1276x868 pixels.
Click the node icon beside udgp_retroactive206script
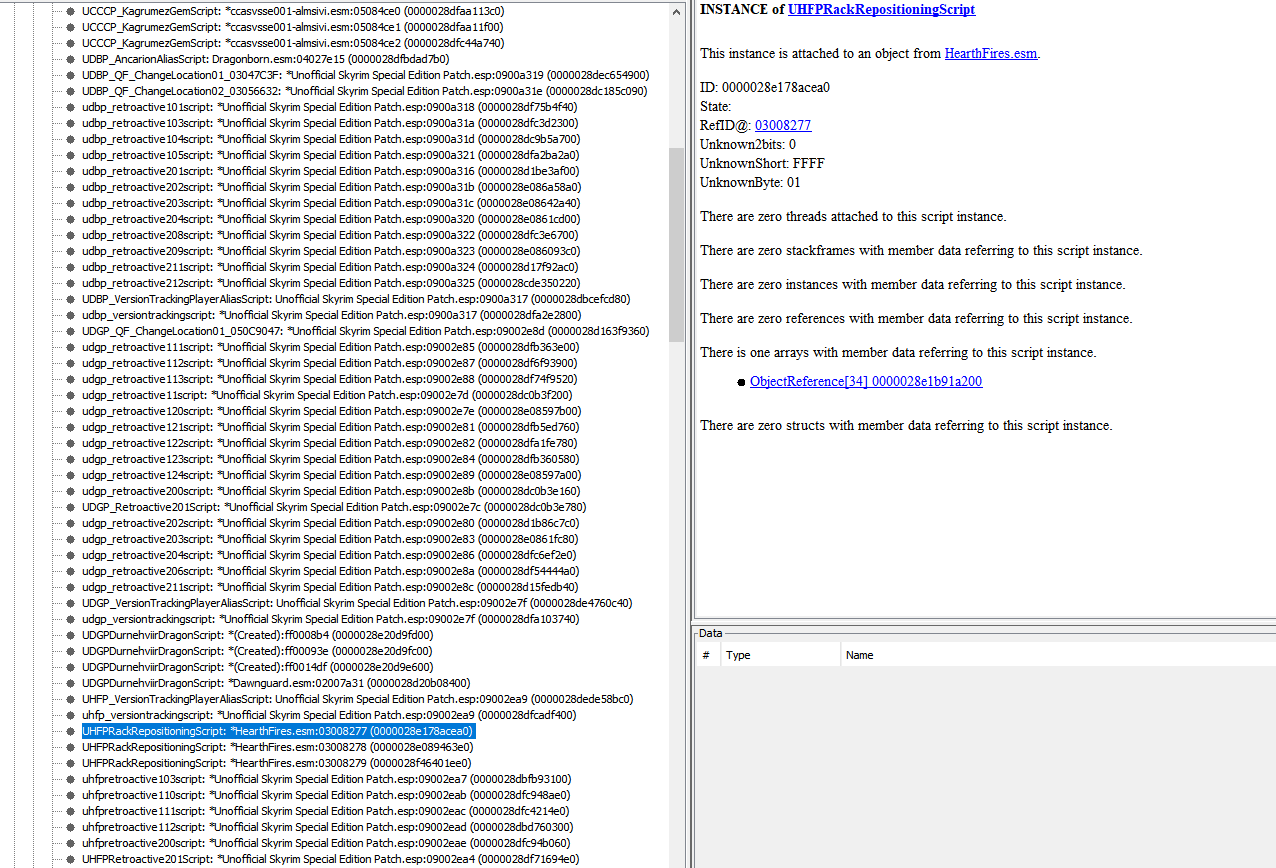point(70,571)
